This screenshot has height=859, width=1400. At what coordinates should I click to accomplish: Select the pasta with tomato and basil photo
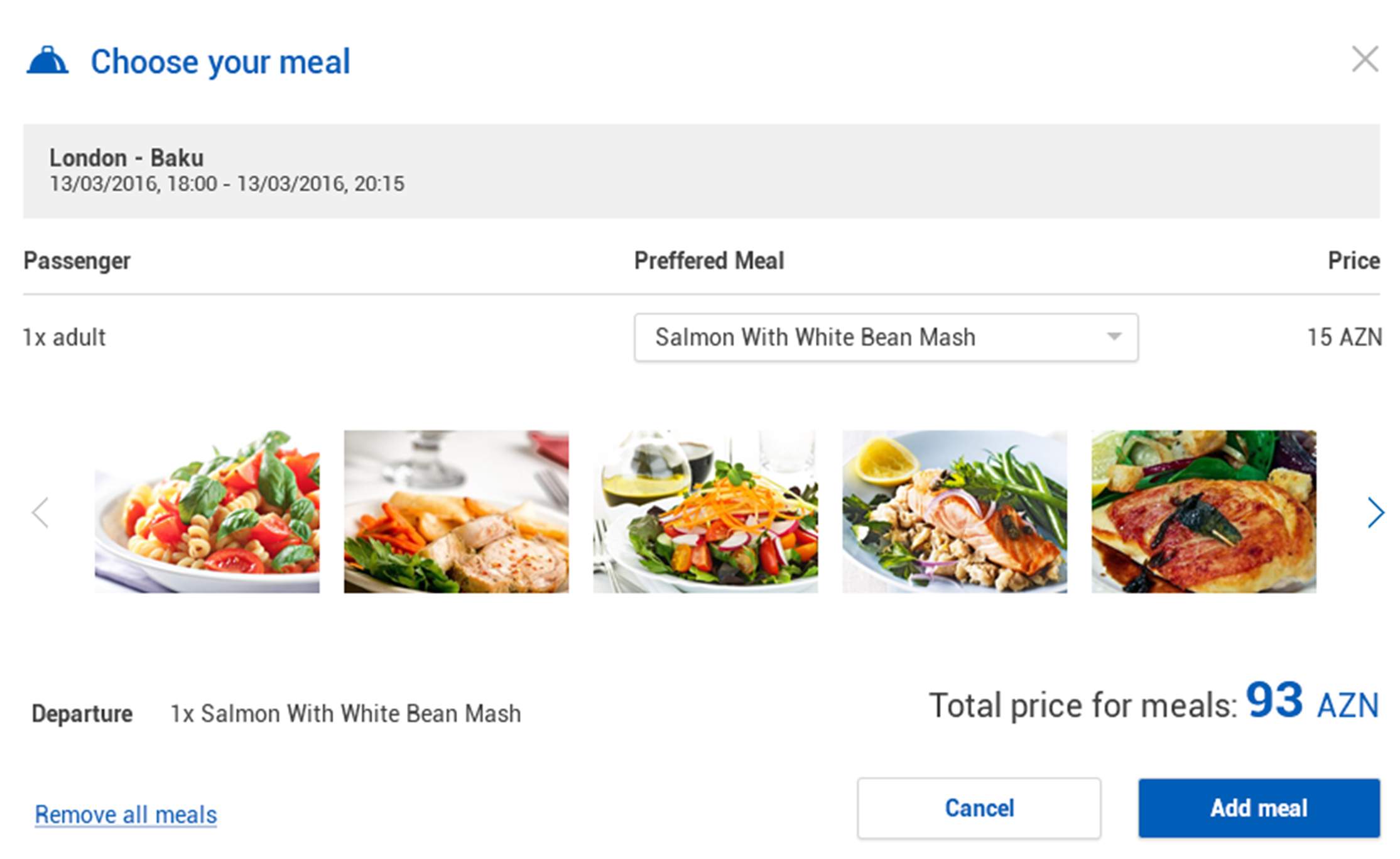pos(207,512)
